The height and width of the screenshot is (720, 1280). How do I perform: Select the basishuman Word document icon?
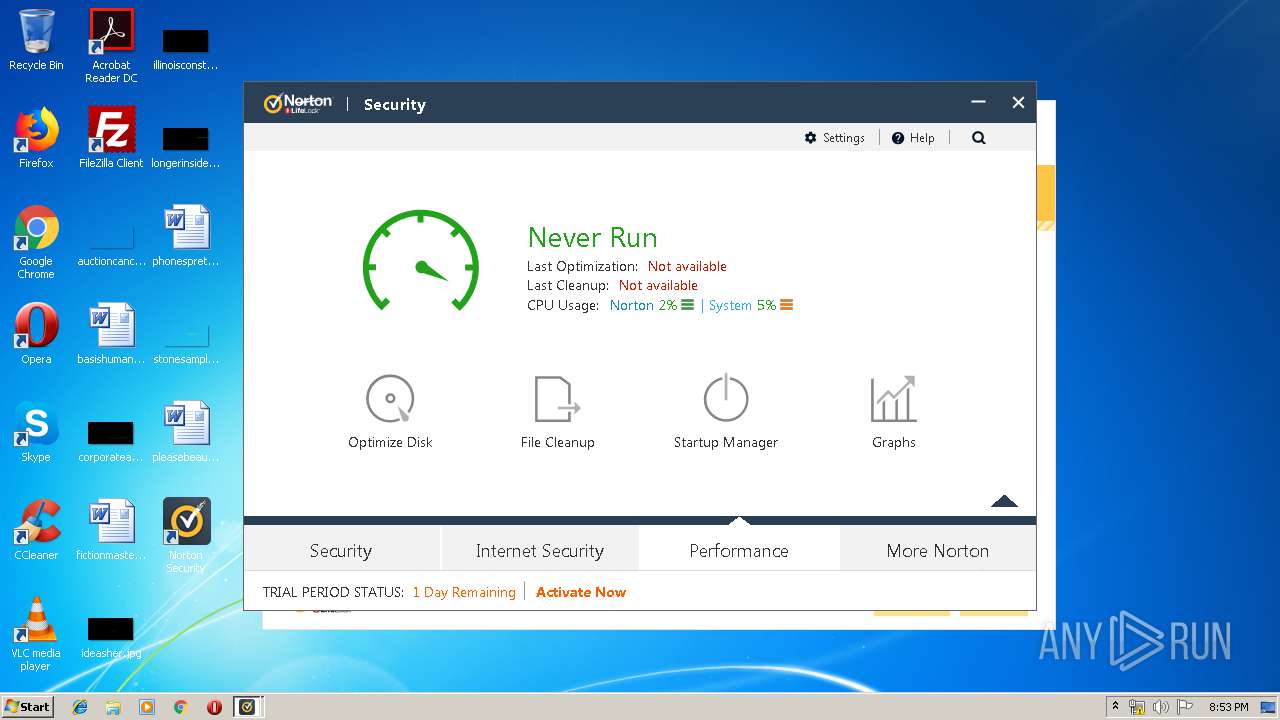[x=111, y=334]
